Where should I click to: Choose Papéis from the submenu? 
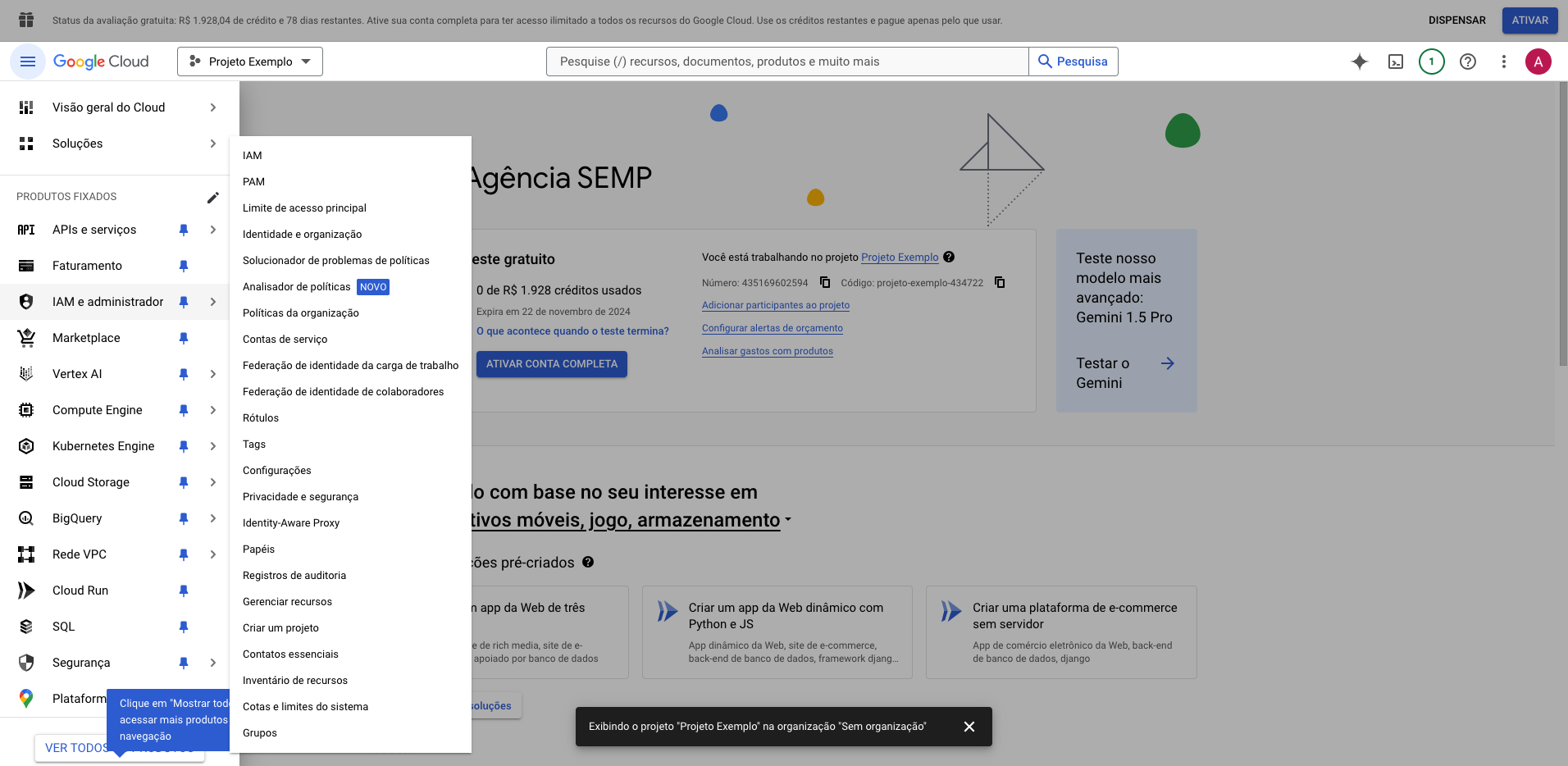point(350,549)
